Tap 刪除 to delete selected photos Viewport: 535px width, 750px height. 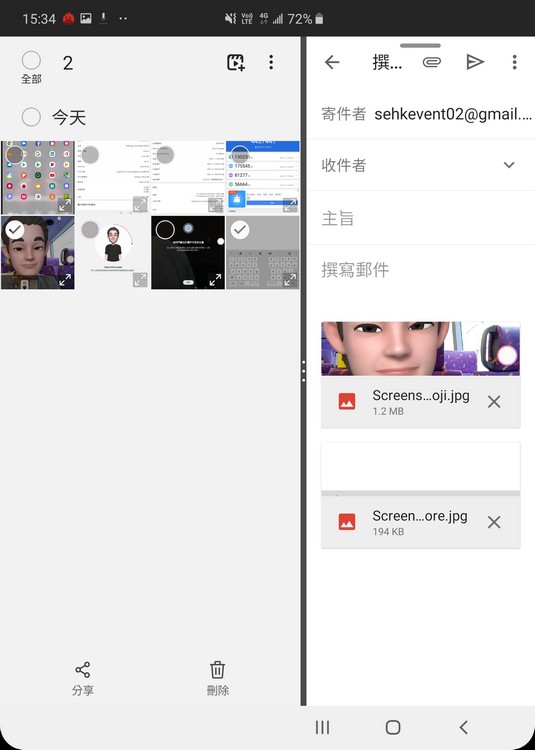pyautogui.click(x=218, y=678)
